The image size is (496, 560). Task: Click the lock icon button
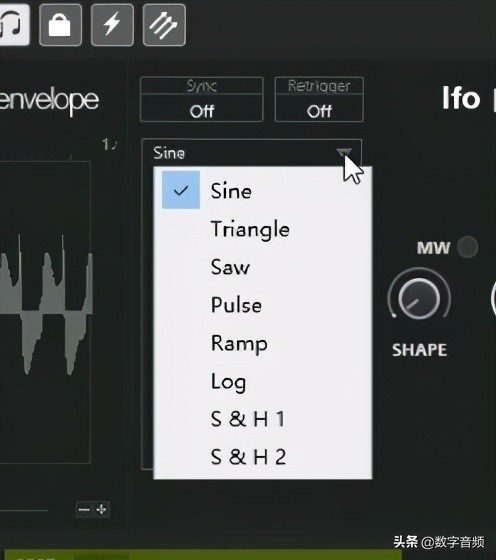point(60,25)
